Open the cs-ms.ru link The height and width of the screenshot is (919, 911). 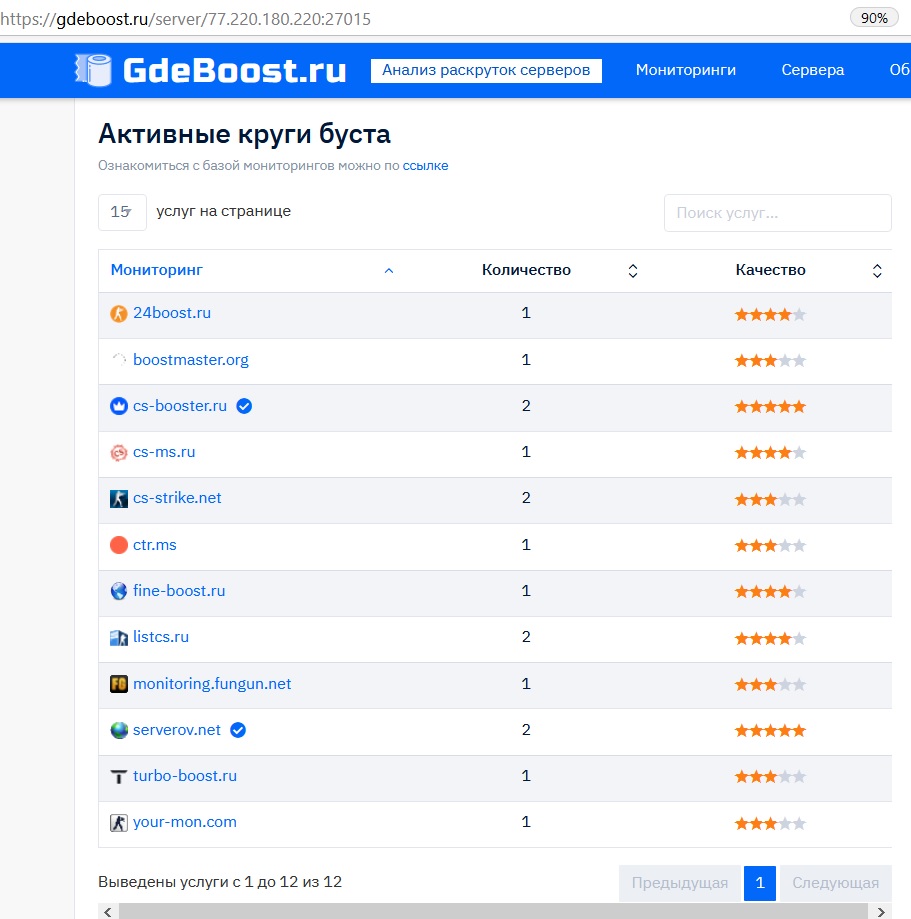(x=164, y=452)
